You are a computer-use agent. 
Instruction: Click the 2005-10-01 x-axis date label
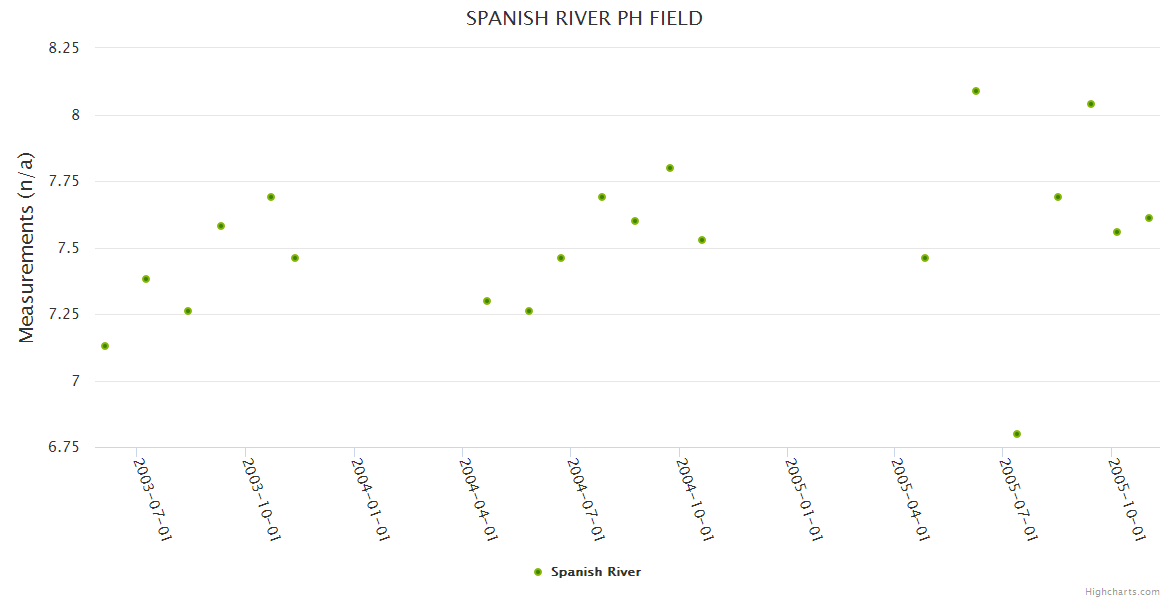1128,498
